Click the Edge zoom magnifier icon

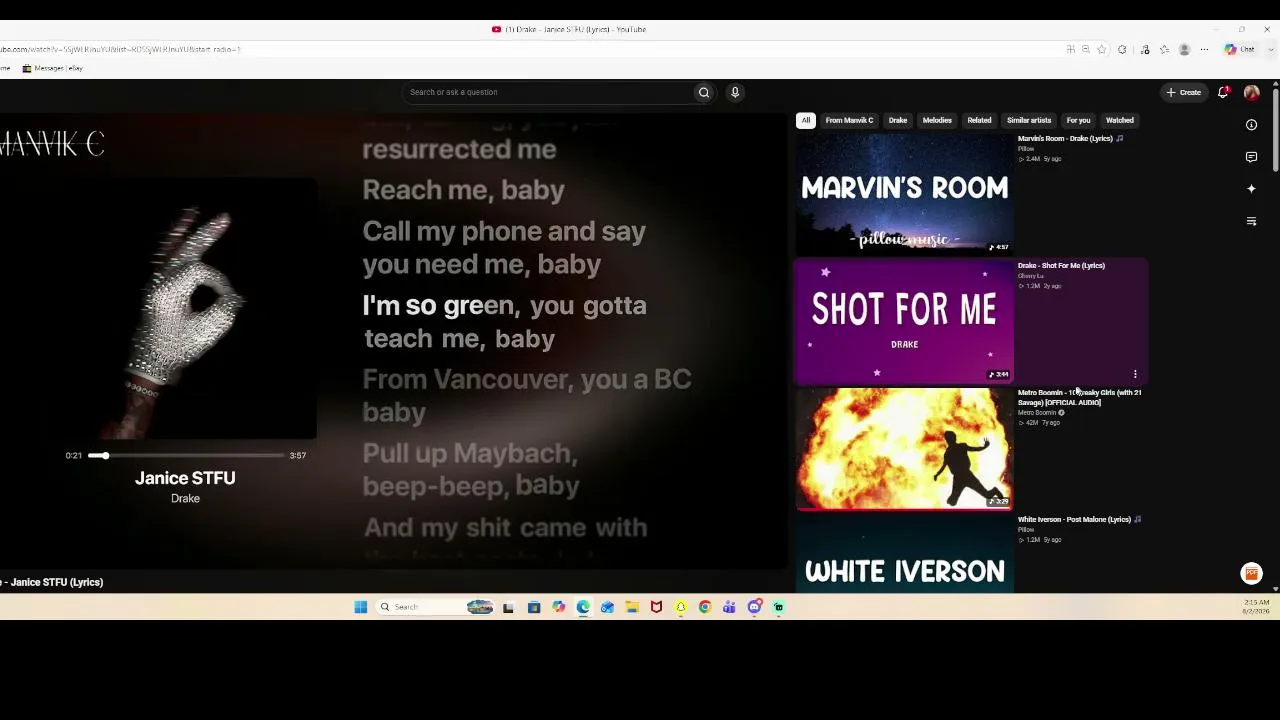tap(1085, 49)
